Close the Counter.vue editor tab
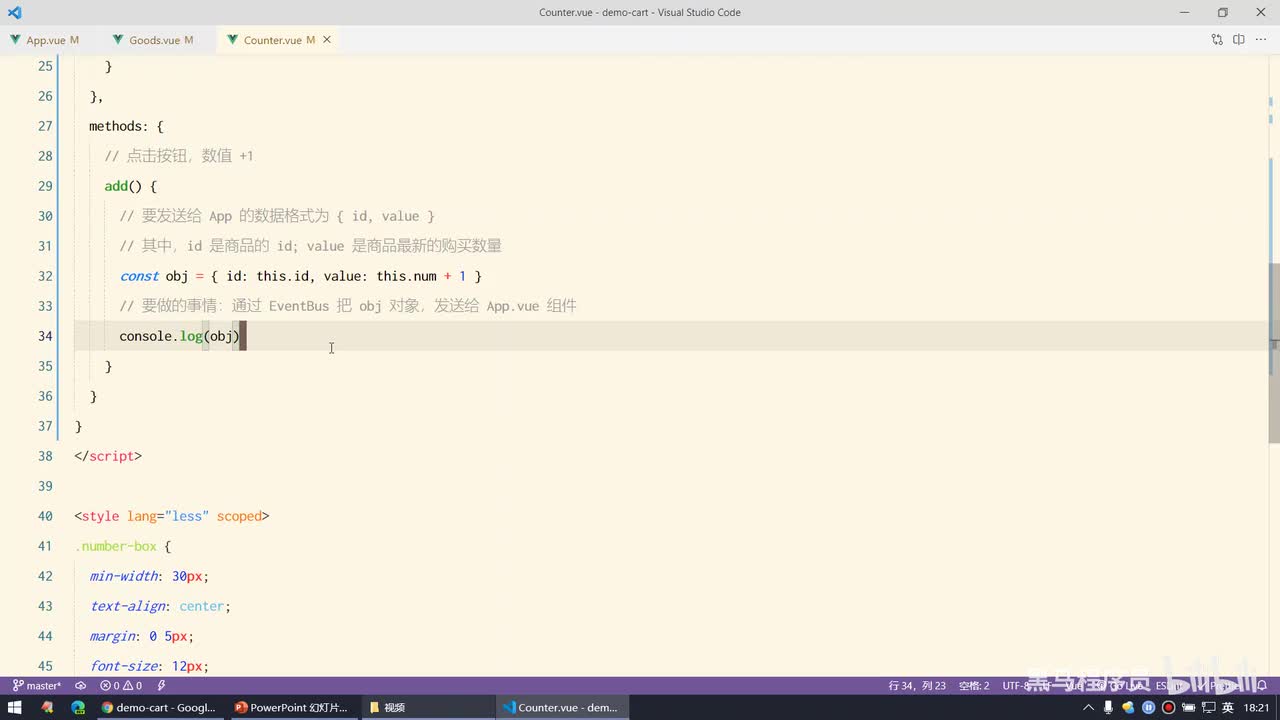The height and width of the screenshot is (720, 1280). tap(327, 40)
